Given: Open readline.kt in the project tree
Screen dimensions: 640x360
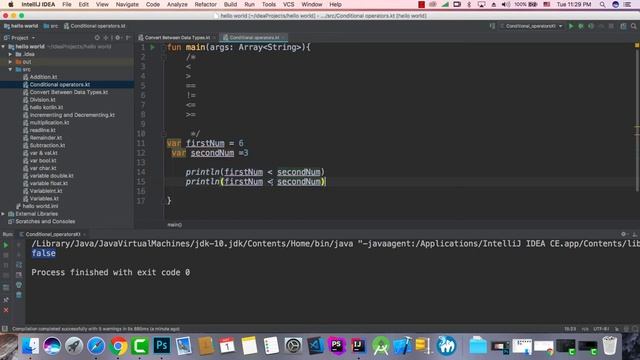Looking at the screenshot, I should point(42,131).
